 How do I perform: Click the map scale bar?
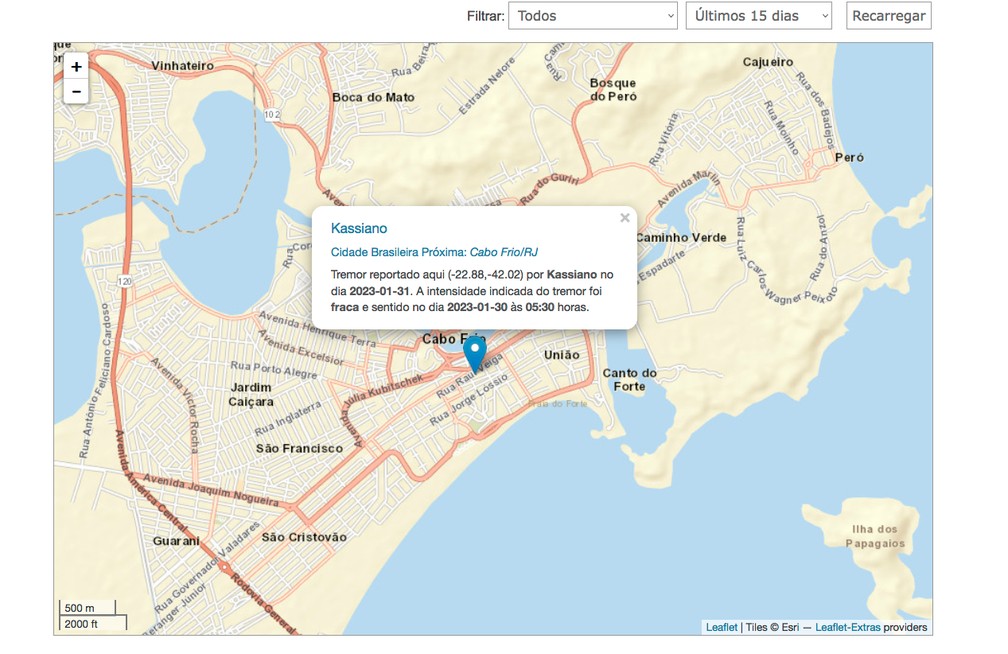point(88,615)
